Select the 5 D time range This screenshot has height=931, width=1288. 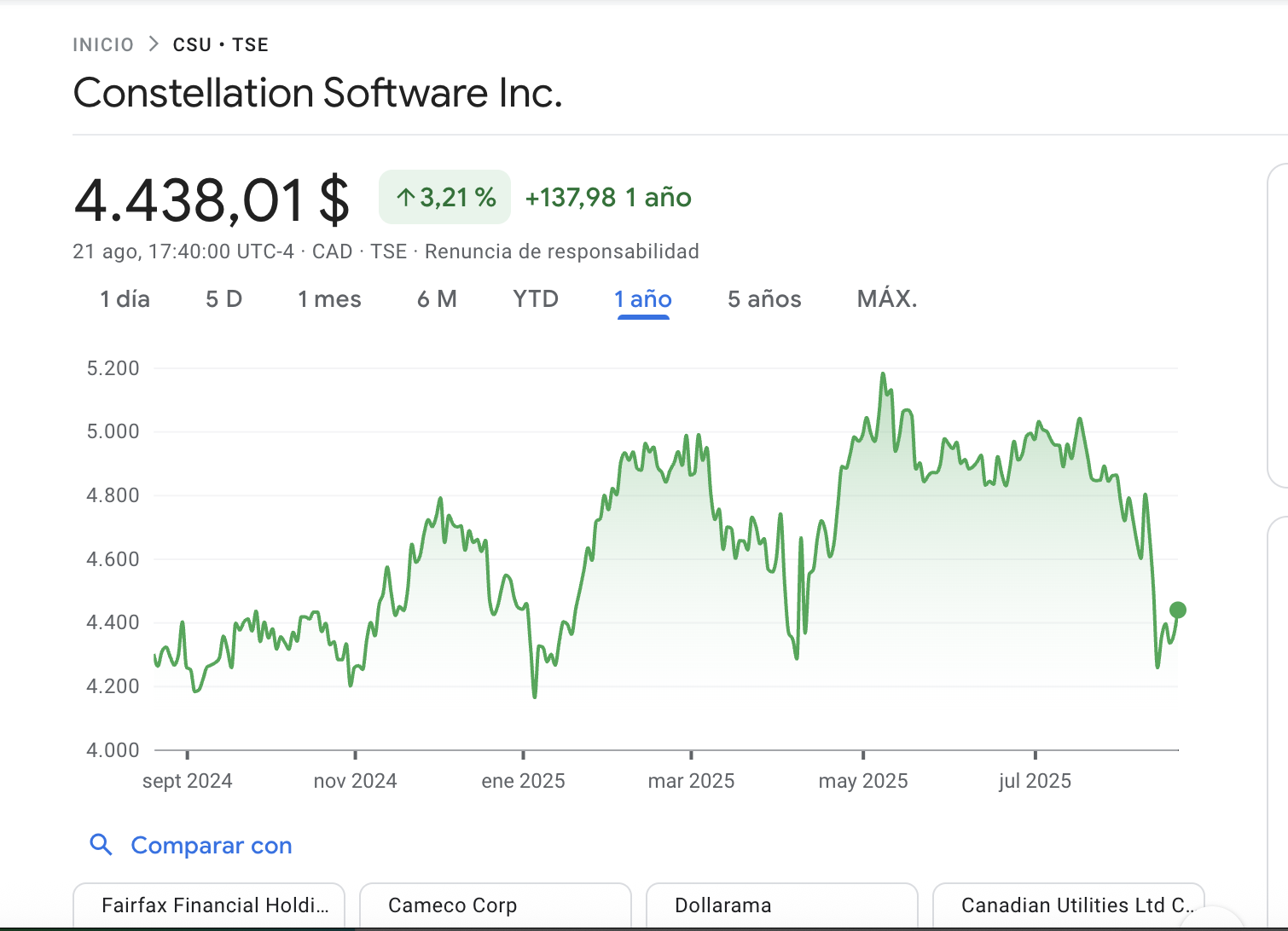click(223, 299)
